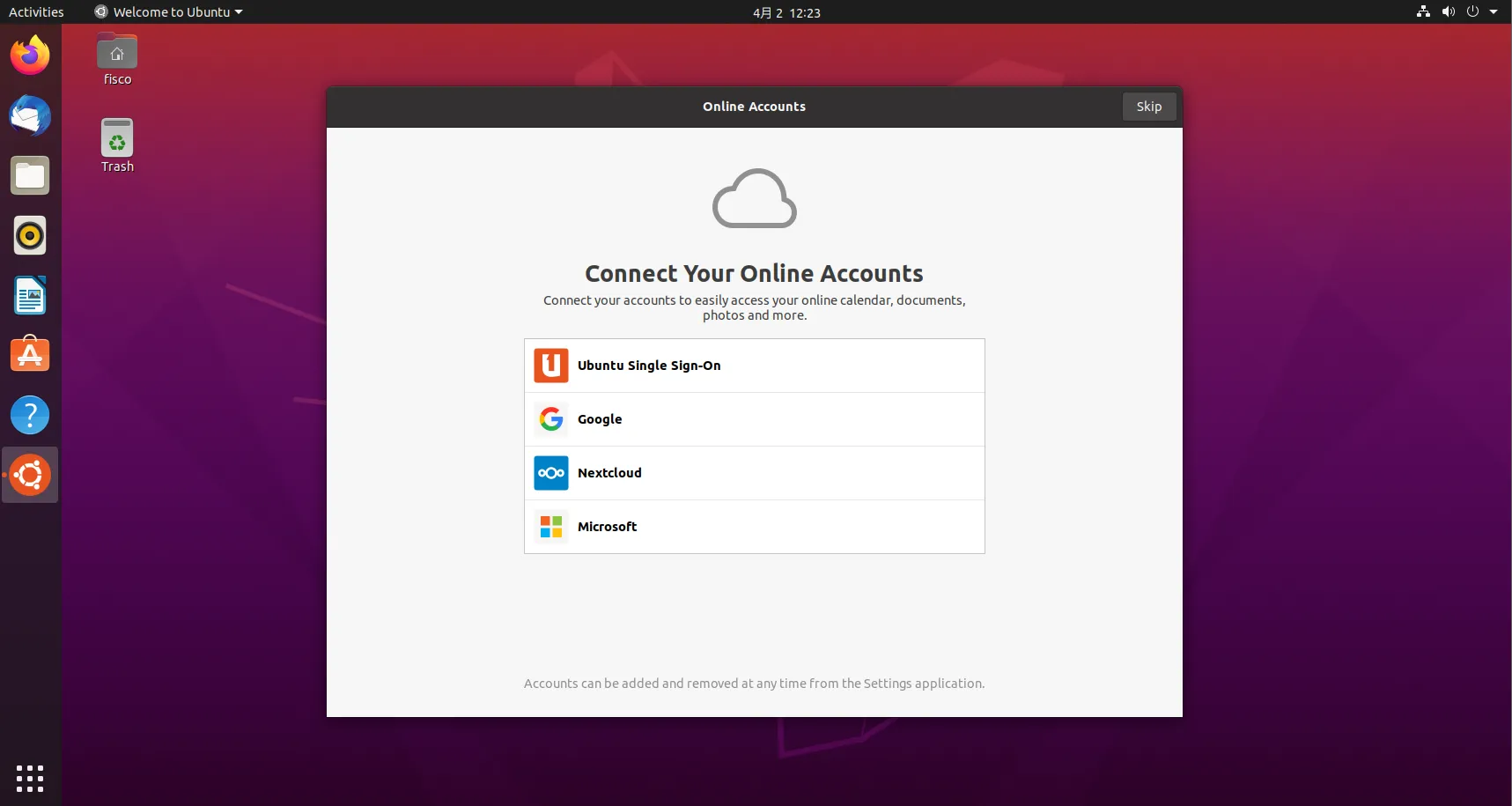Open Firefox from the dock
Screen dimensions: 1512x806
tap(30, 55)
